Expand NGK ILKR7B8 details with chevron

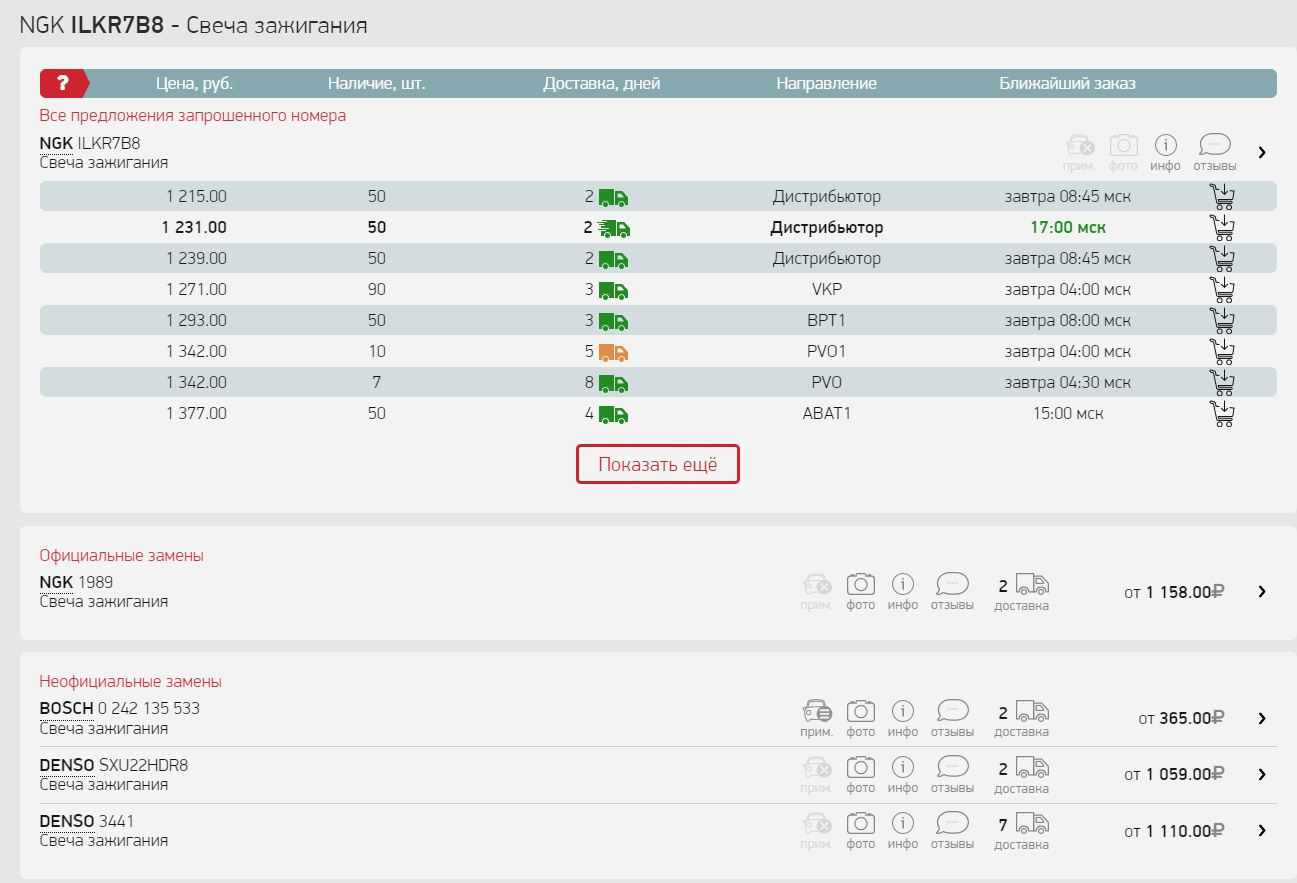(1262, 152)
